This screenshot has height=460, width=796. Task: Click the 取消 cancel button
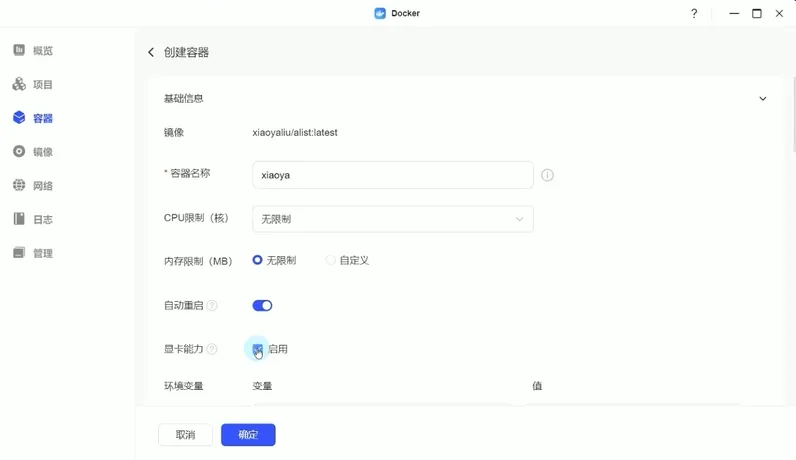[185, 435]
